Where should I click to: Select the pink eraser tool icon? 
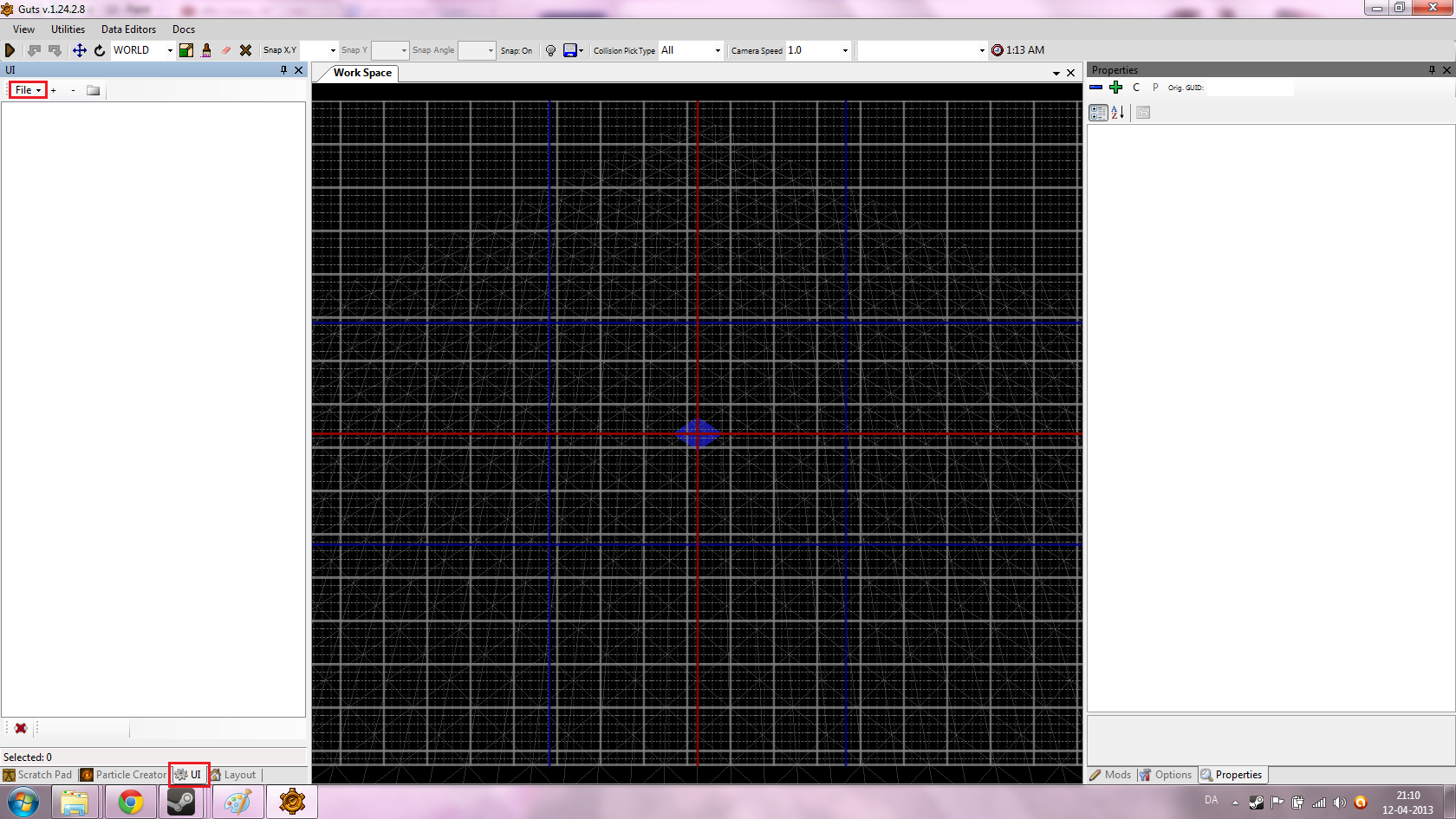click(x=226, y=50)
